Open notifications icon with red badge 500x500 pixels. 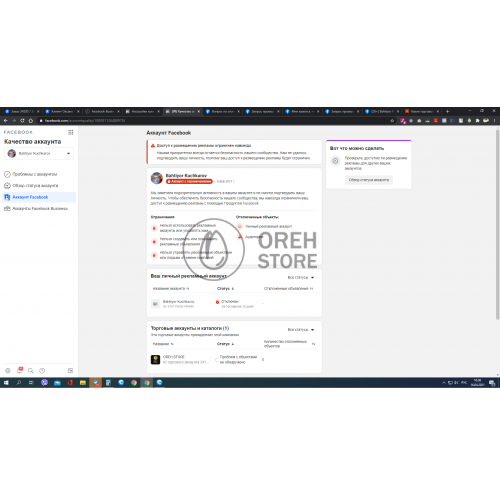pyautogui.click(x=20, y=370)
